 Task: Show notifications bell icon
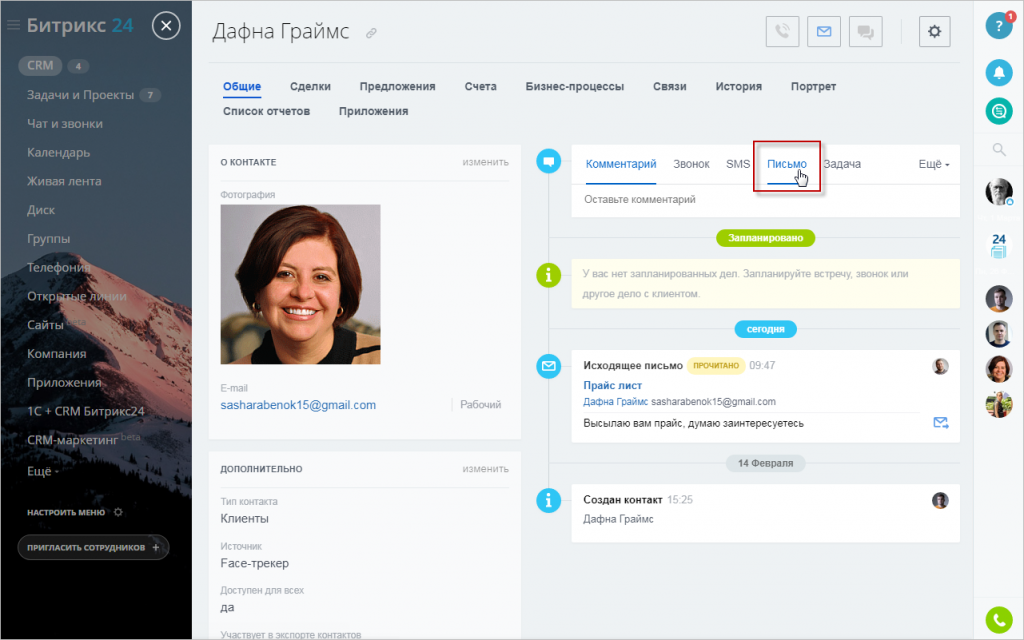999,72
